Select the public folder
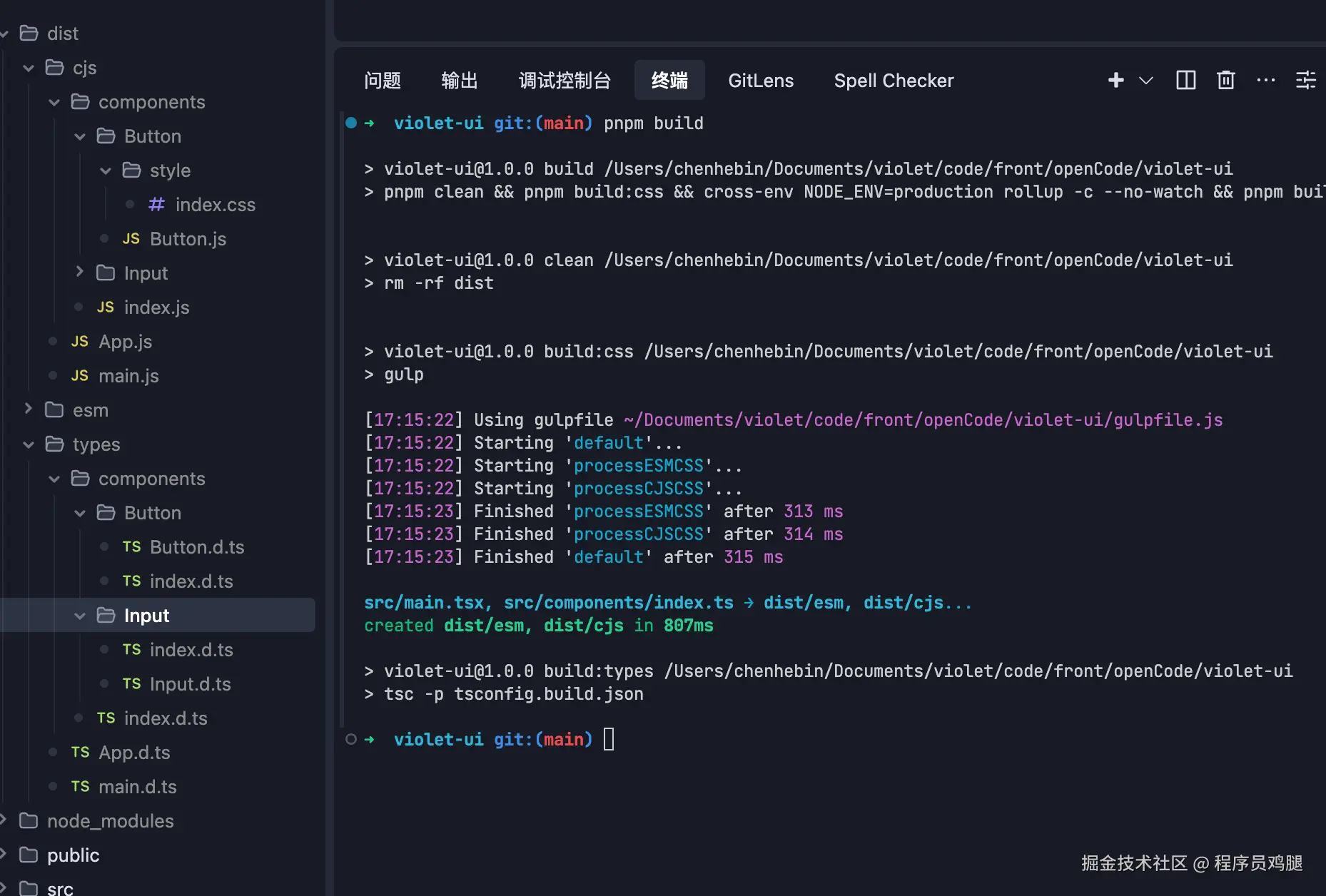Image resolution: width=1326 pixels, height=896 pixels. pyautogui.click(x=73, y=855)
